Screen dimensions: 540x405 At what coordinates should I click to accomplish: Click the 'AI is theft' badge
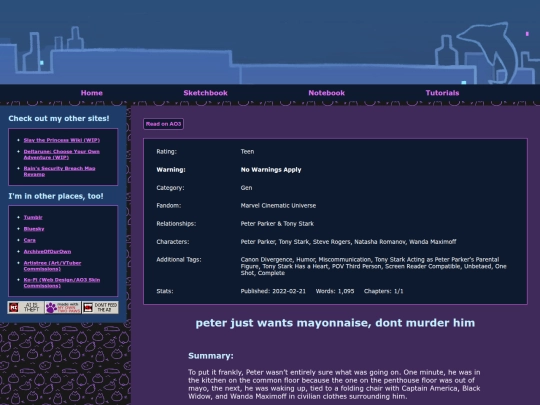[x=26, y=307]
